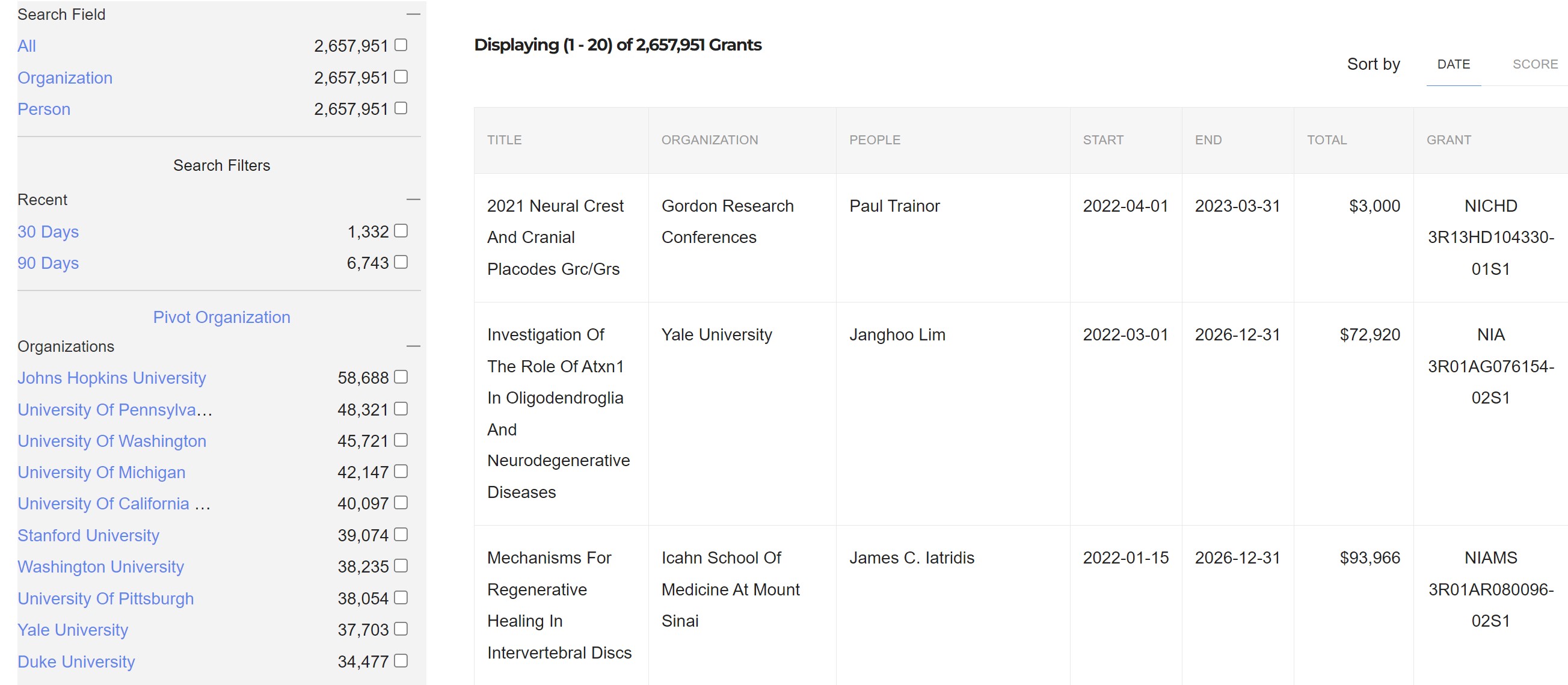1568x685 pixels.
Task: Open the Pivot Organization link
Action: point(221,317)
